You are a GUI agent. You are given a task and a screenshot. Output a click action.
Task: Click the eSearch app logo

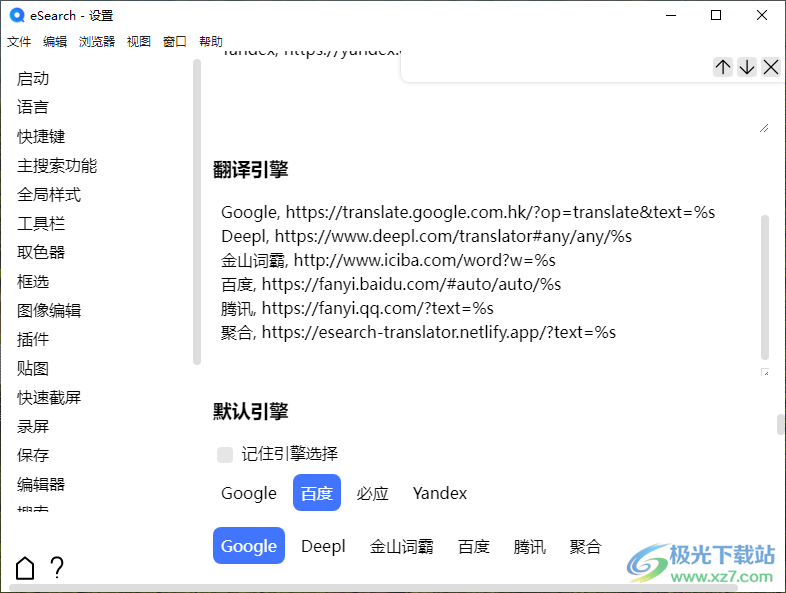pos(17,16)
